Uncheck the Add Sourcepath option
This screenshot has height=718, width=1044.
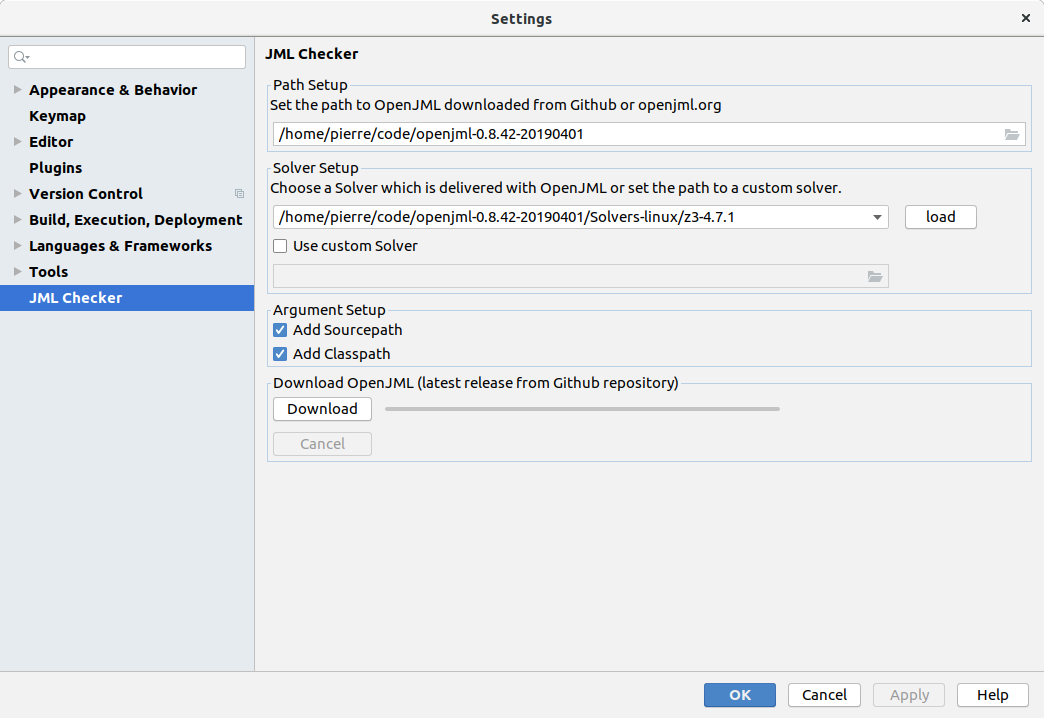tap(280, 330)
